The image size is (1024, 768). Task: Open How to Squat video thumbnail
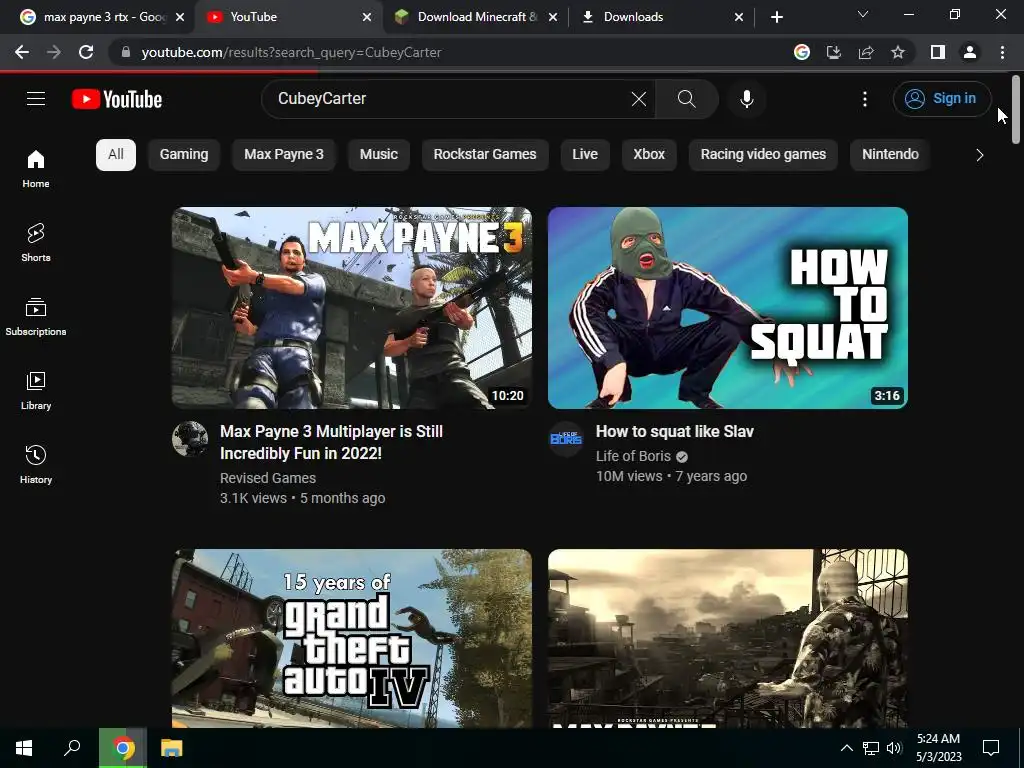[728, 308]
